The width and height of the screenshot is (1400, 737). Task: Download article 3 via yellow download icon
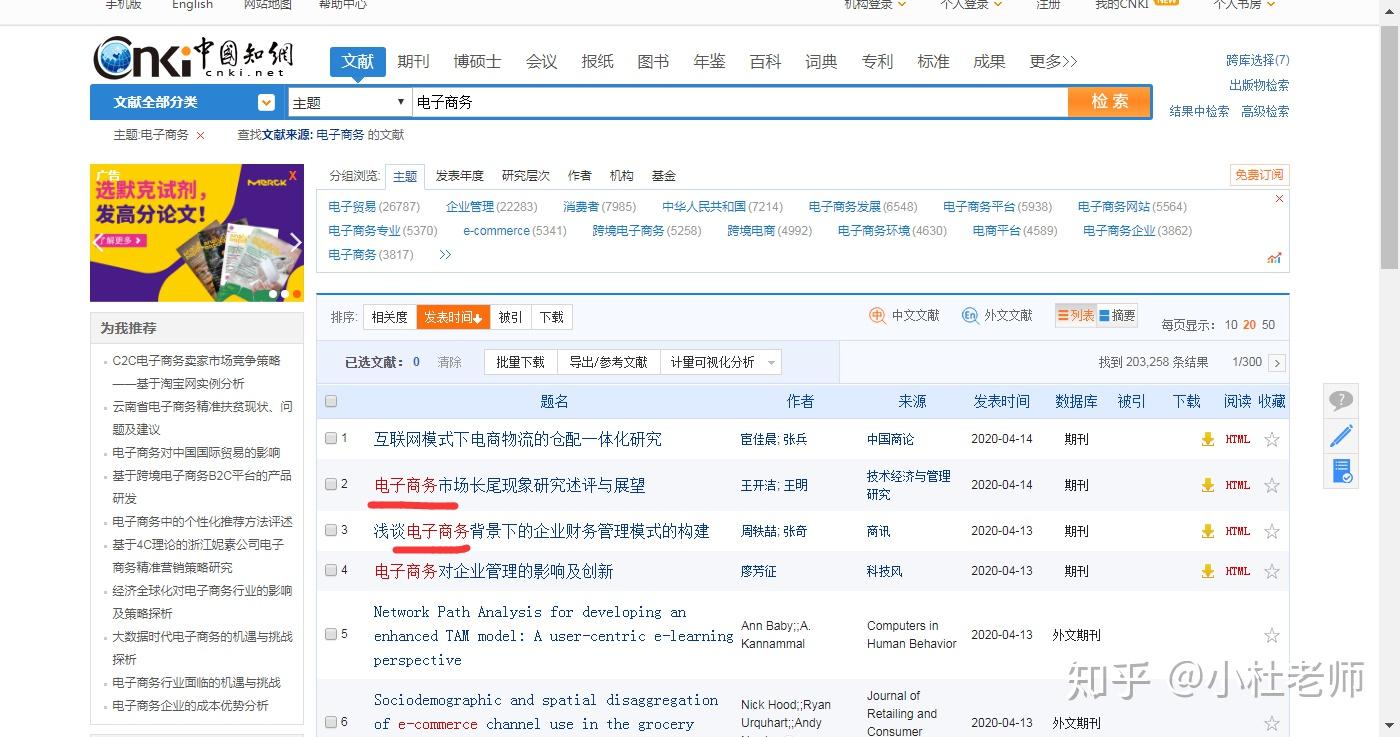pos(1208,531)
